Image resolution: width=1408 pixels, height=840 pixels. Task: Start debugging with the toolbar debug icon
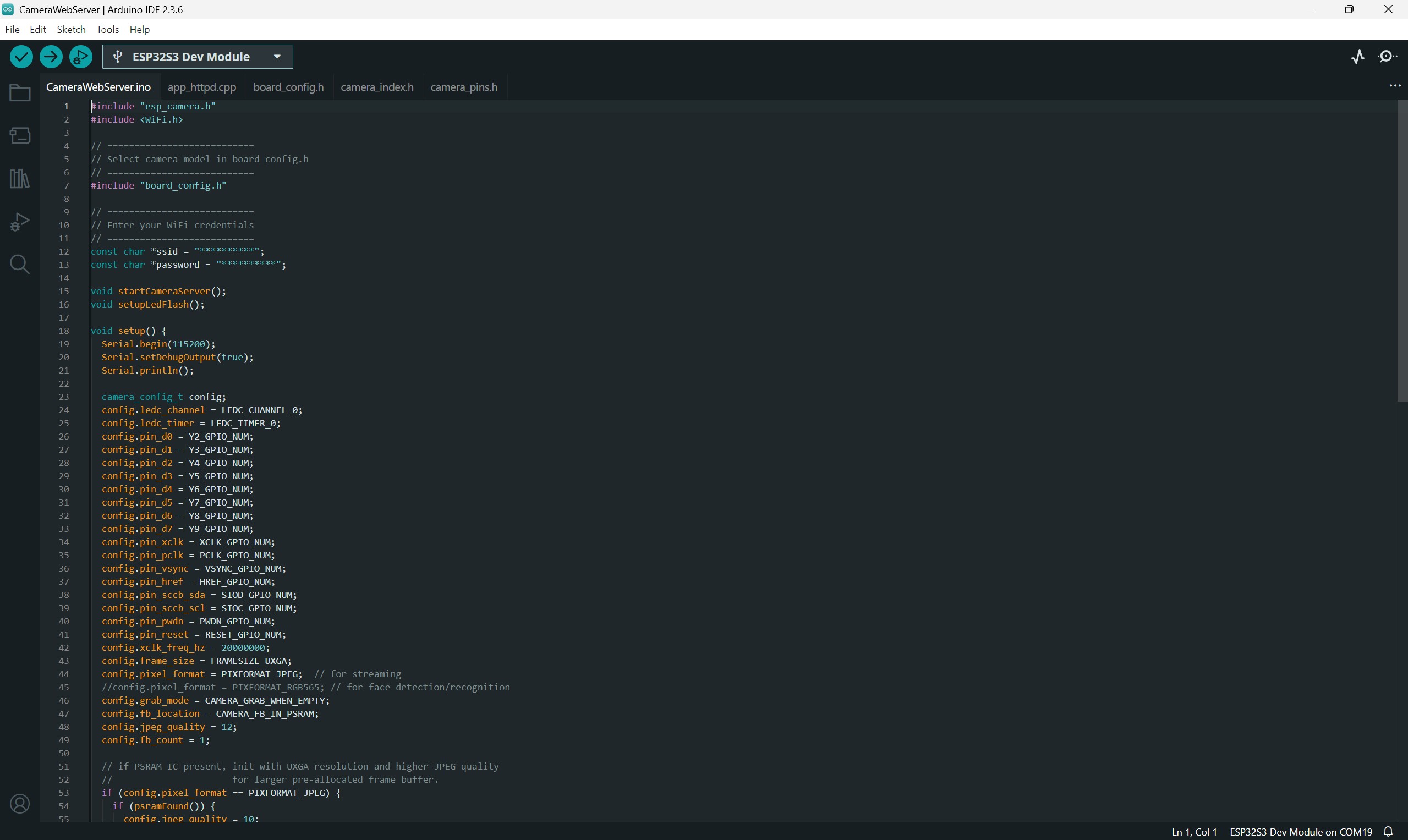80,57
